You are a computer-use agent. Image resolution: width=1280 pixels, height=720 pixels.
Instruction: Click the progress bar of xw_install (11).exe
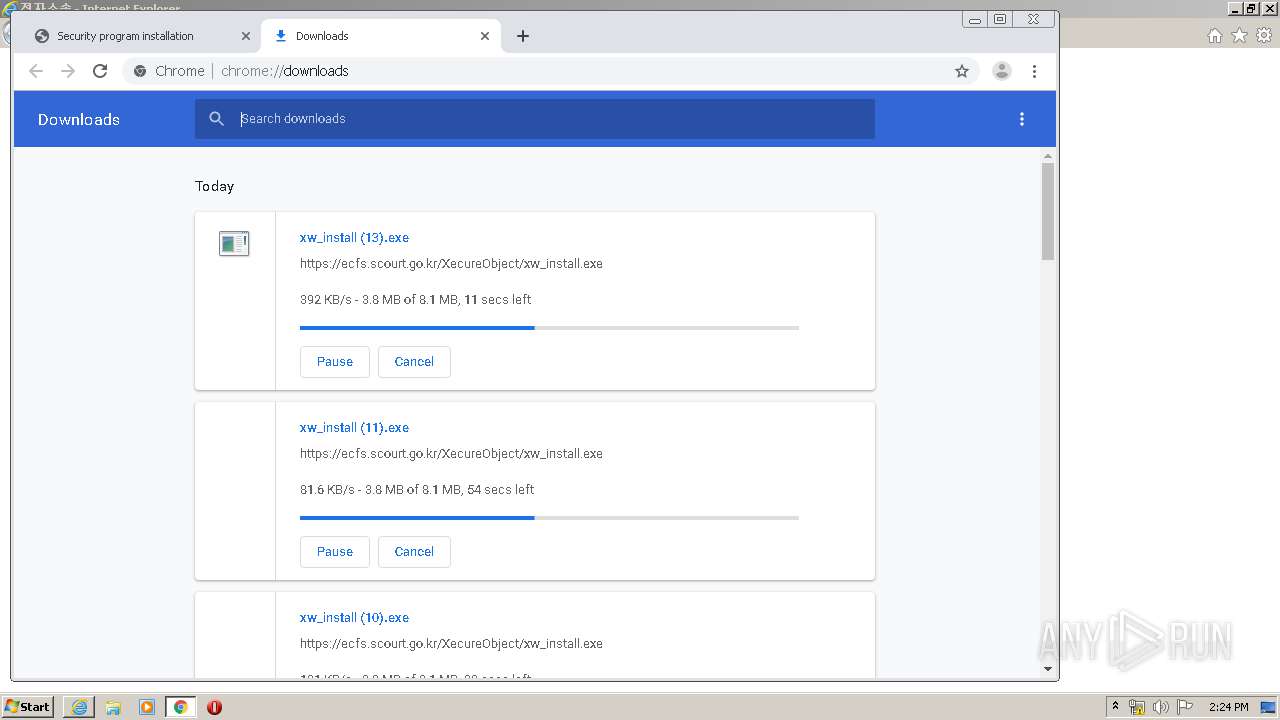[549, 518]
